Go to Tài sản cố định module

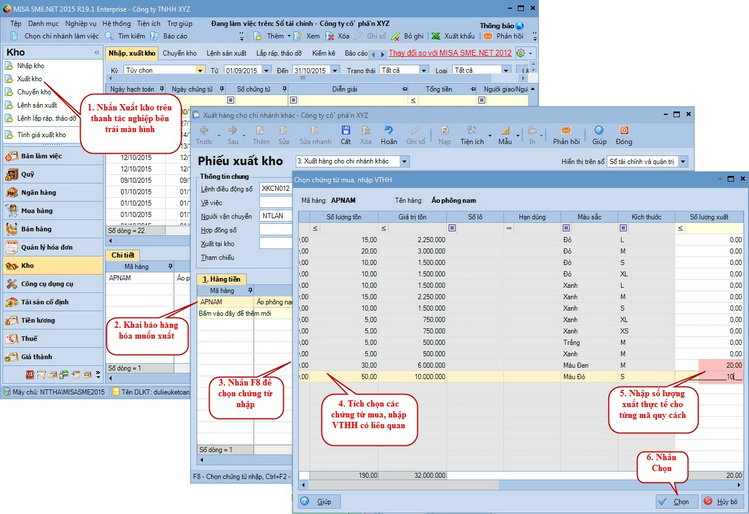click(x=53, y=302)
